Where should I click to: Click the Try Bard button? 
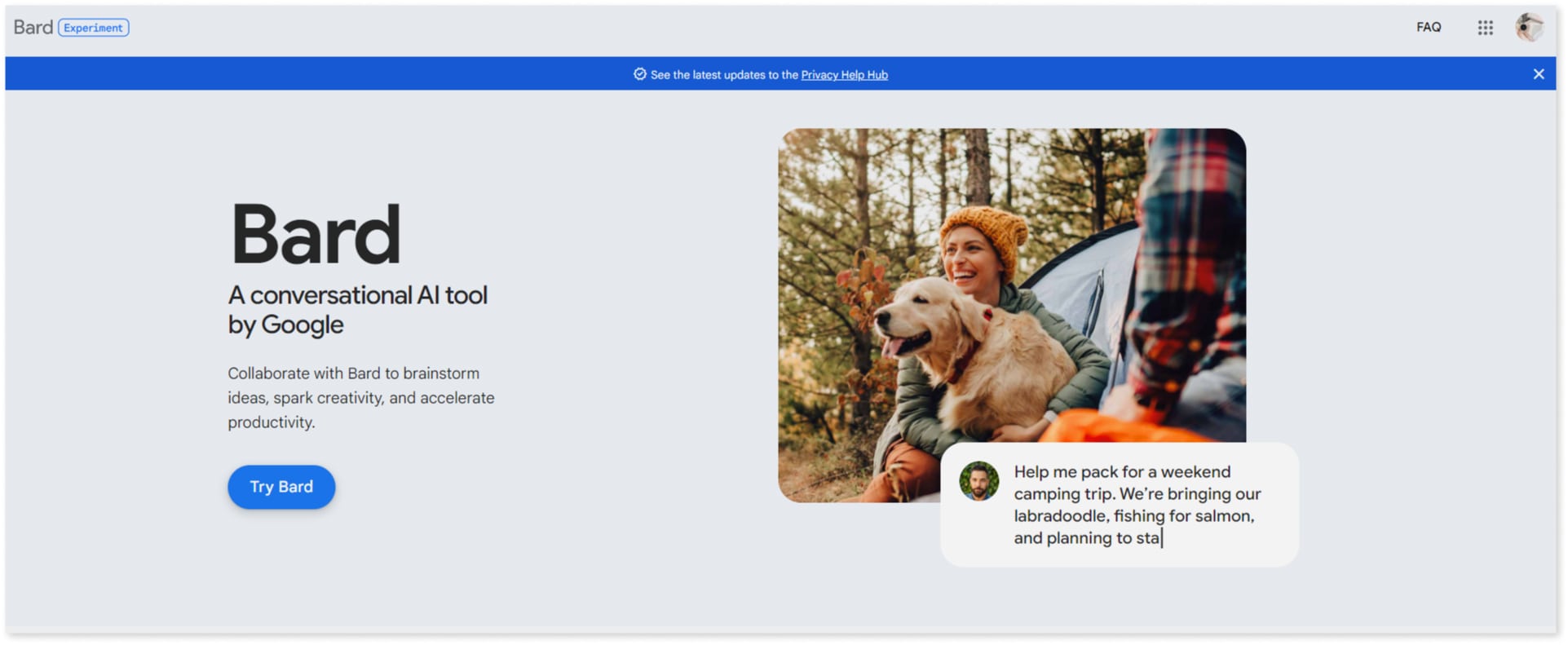pos(281,487)
